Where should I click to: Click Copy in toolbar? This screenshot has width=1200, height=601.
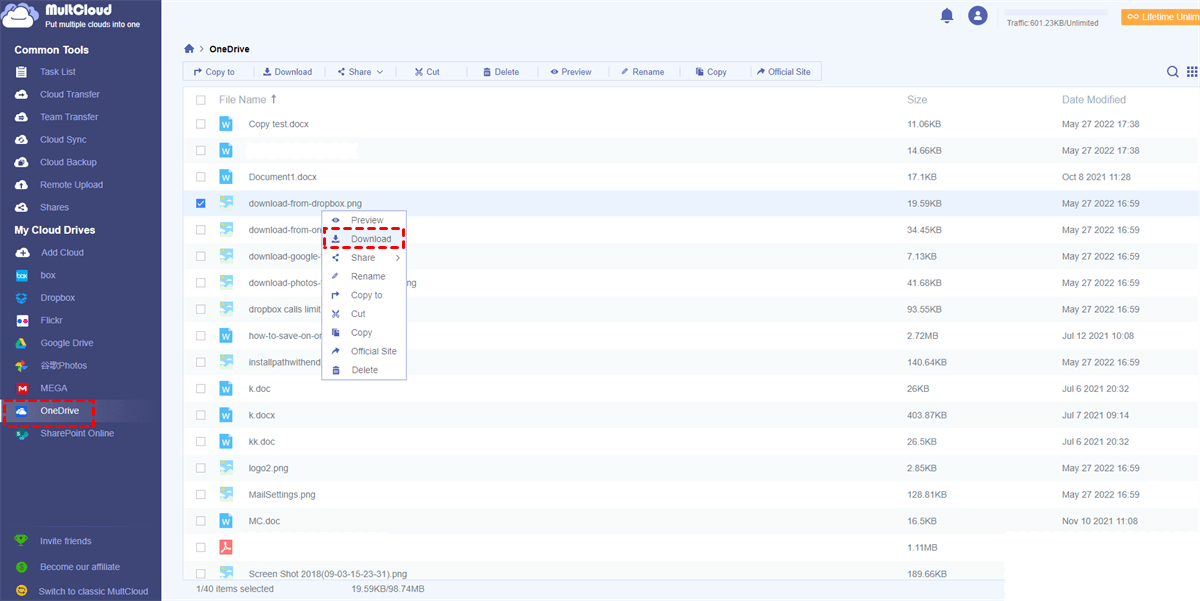coord(710,72)
